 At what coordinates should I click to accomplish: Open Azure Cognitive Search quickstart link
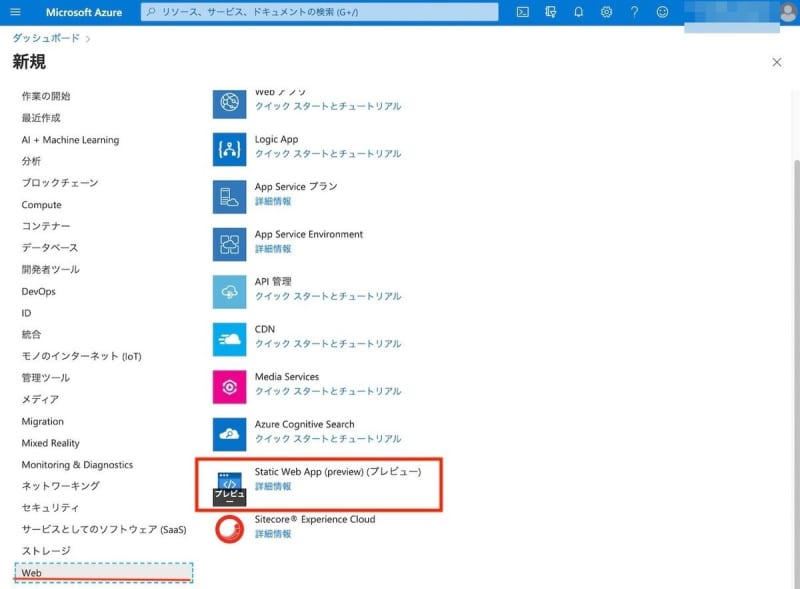328,438
